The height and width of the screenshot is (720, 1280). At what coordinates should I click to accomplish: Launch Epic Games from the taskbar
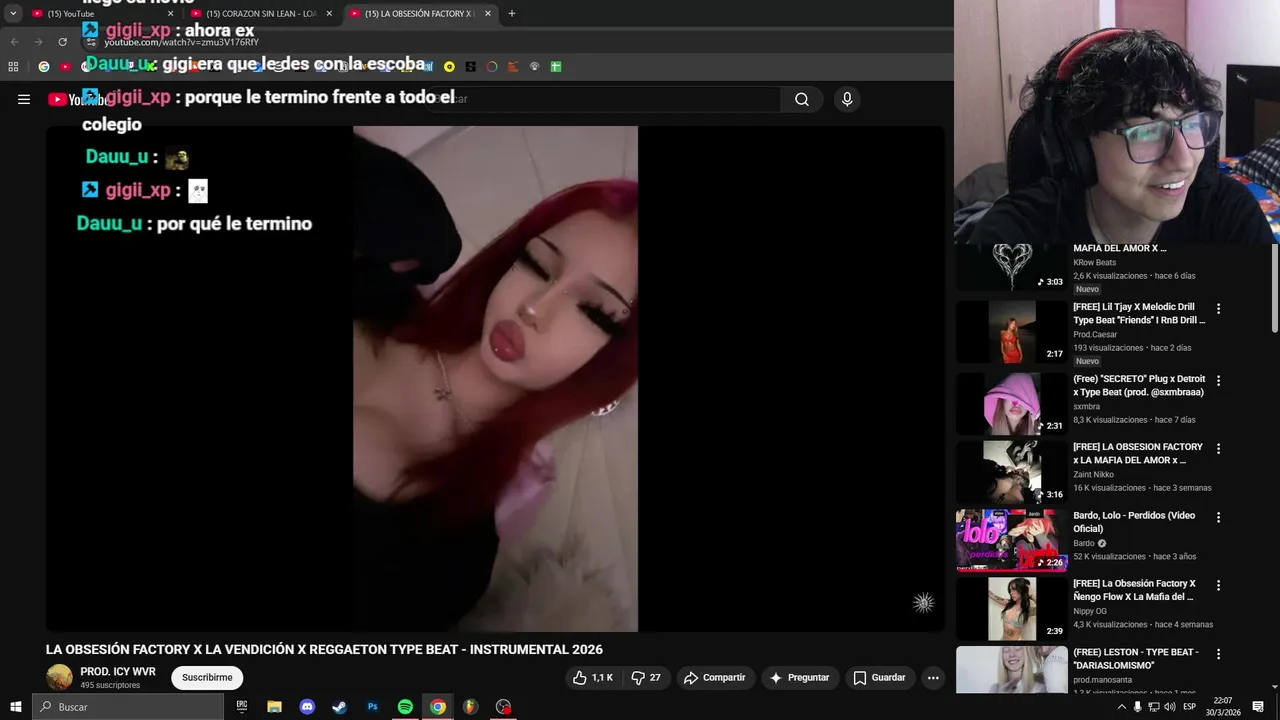242,707
